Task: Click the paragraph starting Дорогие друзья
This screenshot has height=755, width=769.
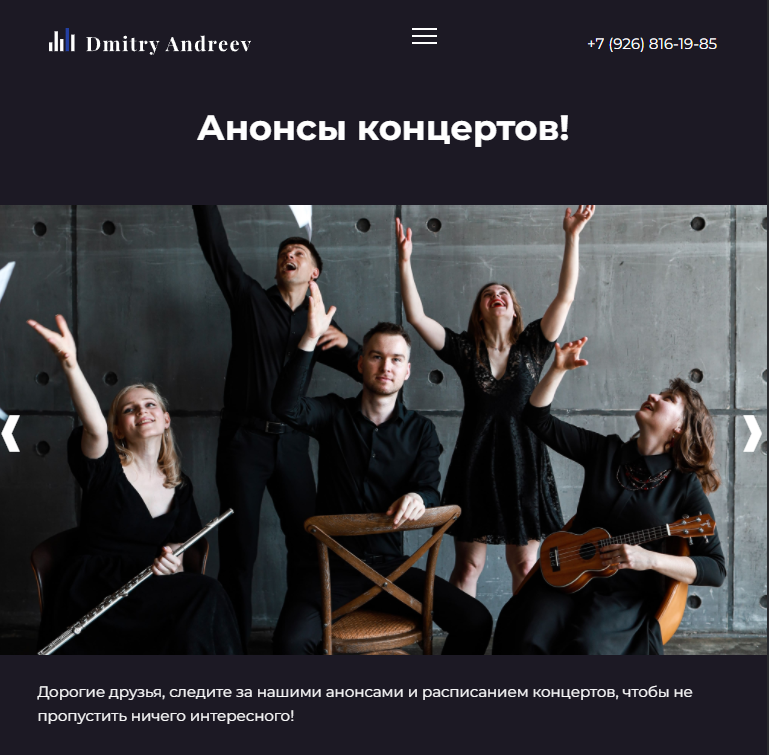Action: 365,704
